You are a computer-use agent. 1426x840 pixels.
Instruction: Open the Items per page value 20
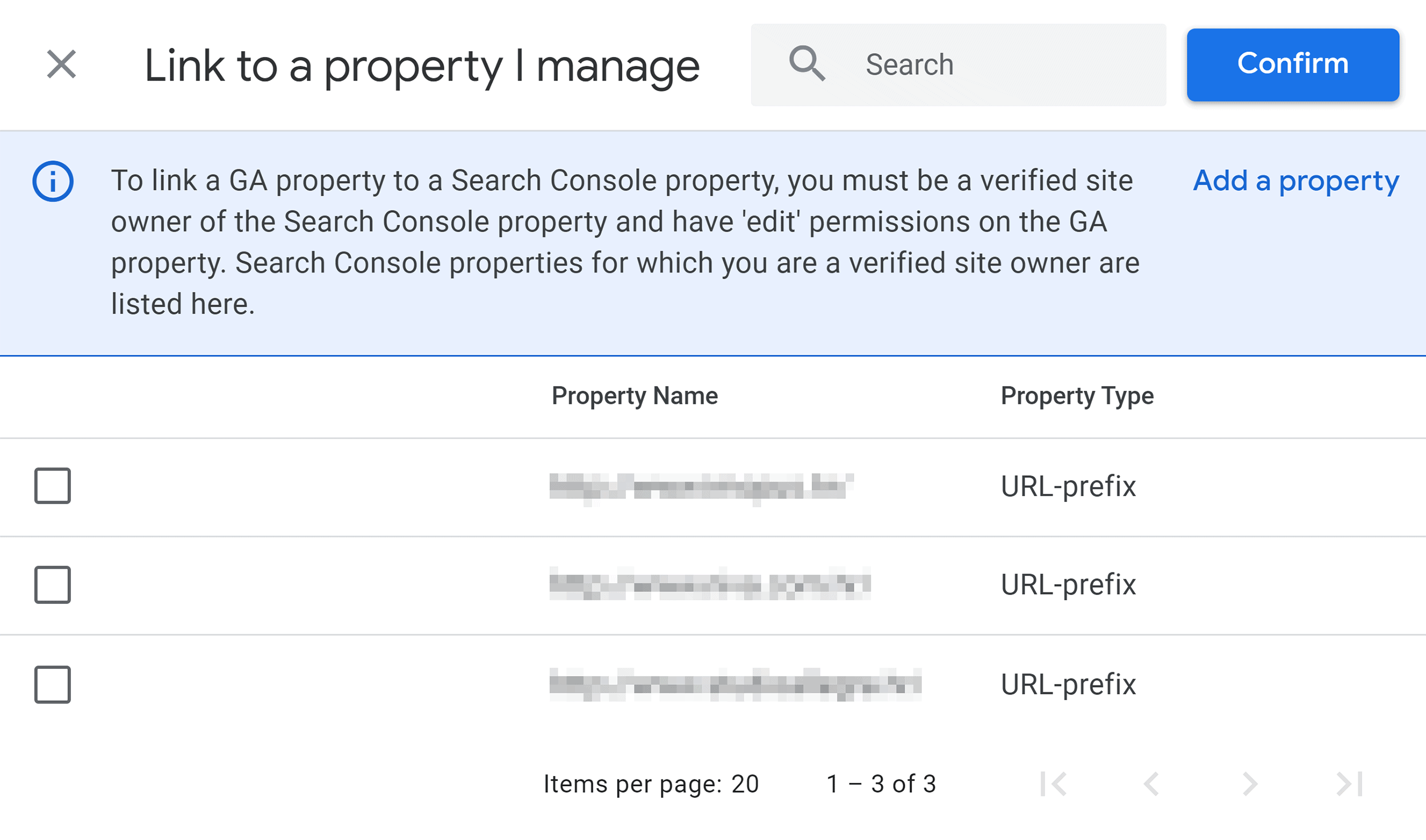[745, 784]
